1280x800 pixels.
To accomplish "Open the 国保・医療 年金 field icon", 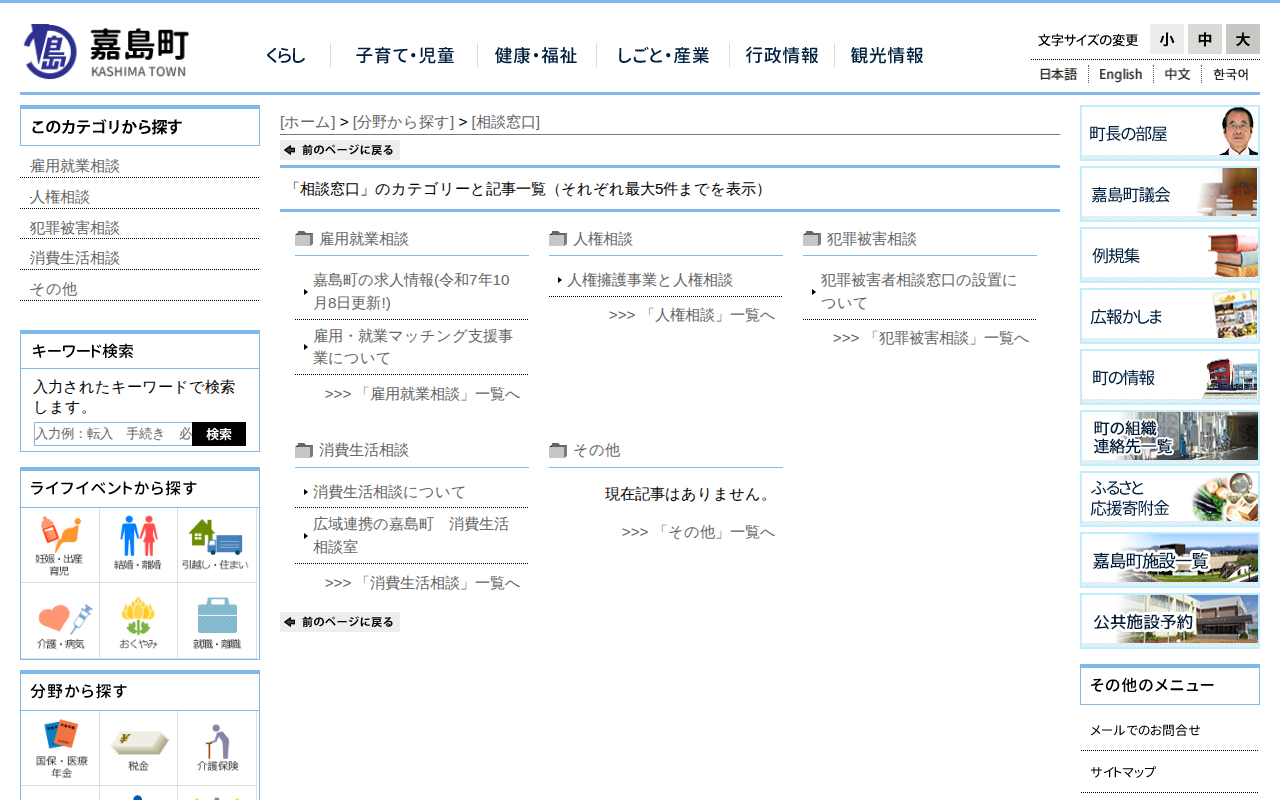I will 60,748.
